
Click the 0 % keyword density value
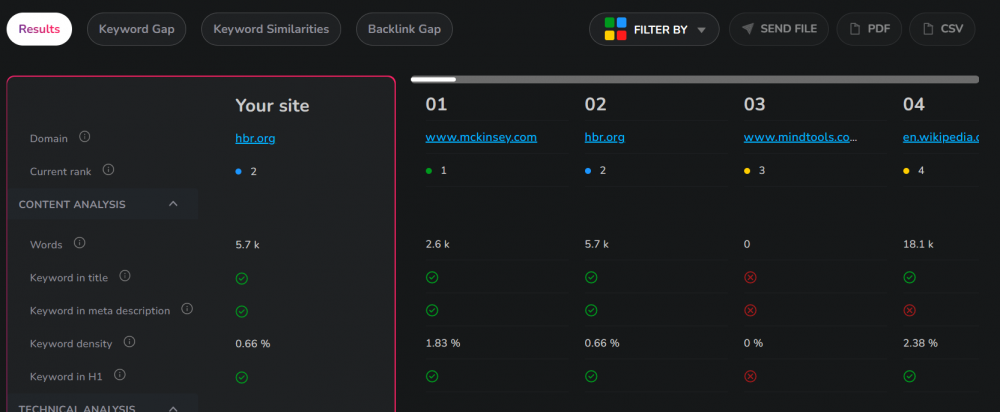click(753, 343)
